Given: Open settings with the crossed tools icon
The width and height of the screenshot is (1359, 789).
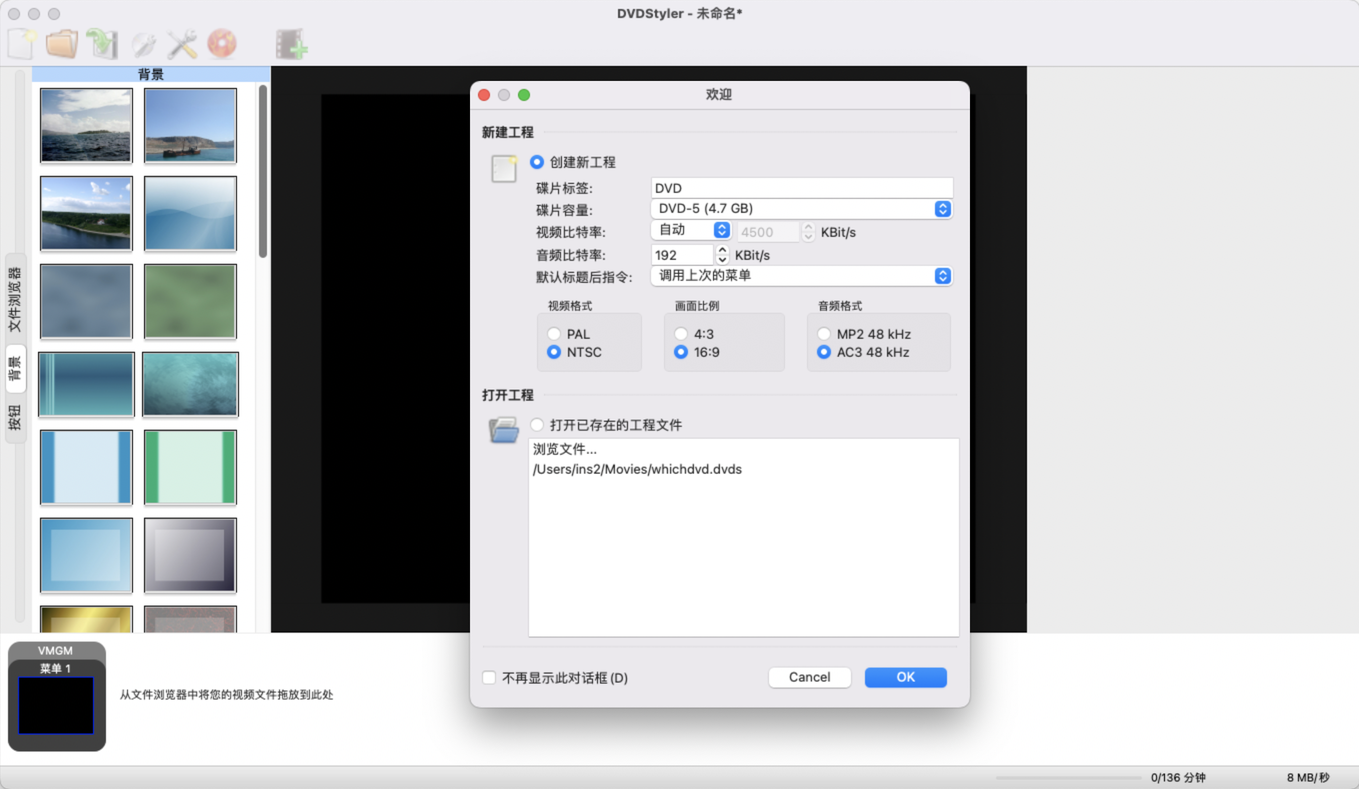Looking at the screenshot, I should pos(182,44).
